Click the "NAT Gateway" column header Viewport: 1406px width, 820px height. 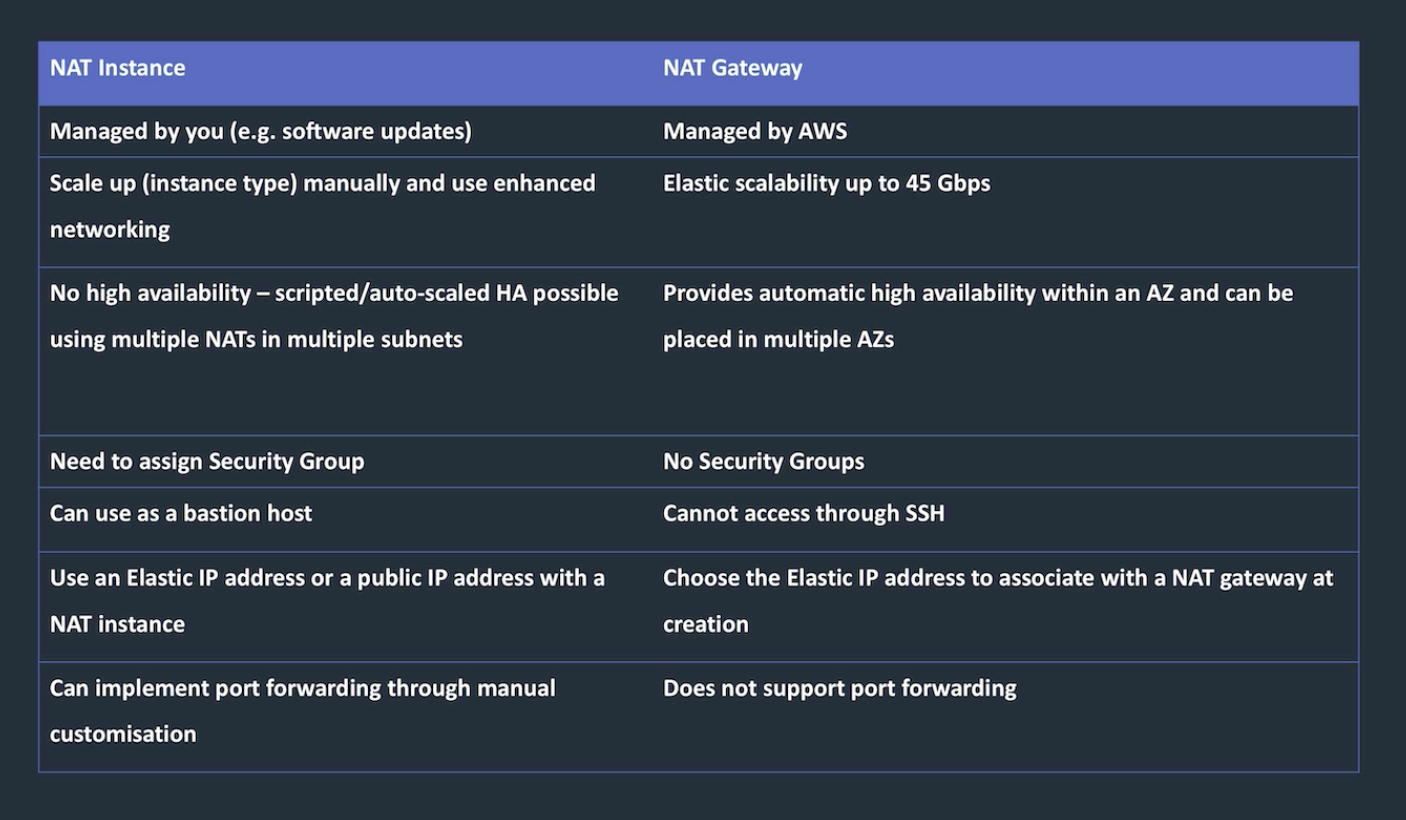coord(732,68)
